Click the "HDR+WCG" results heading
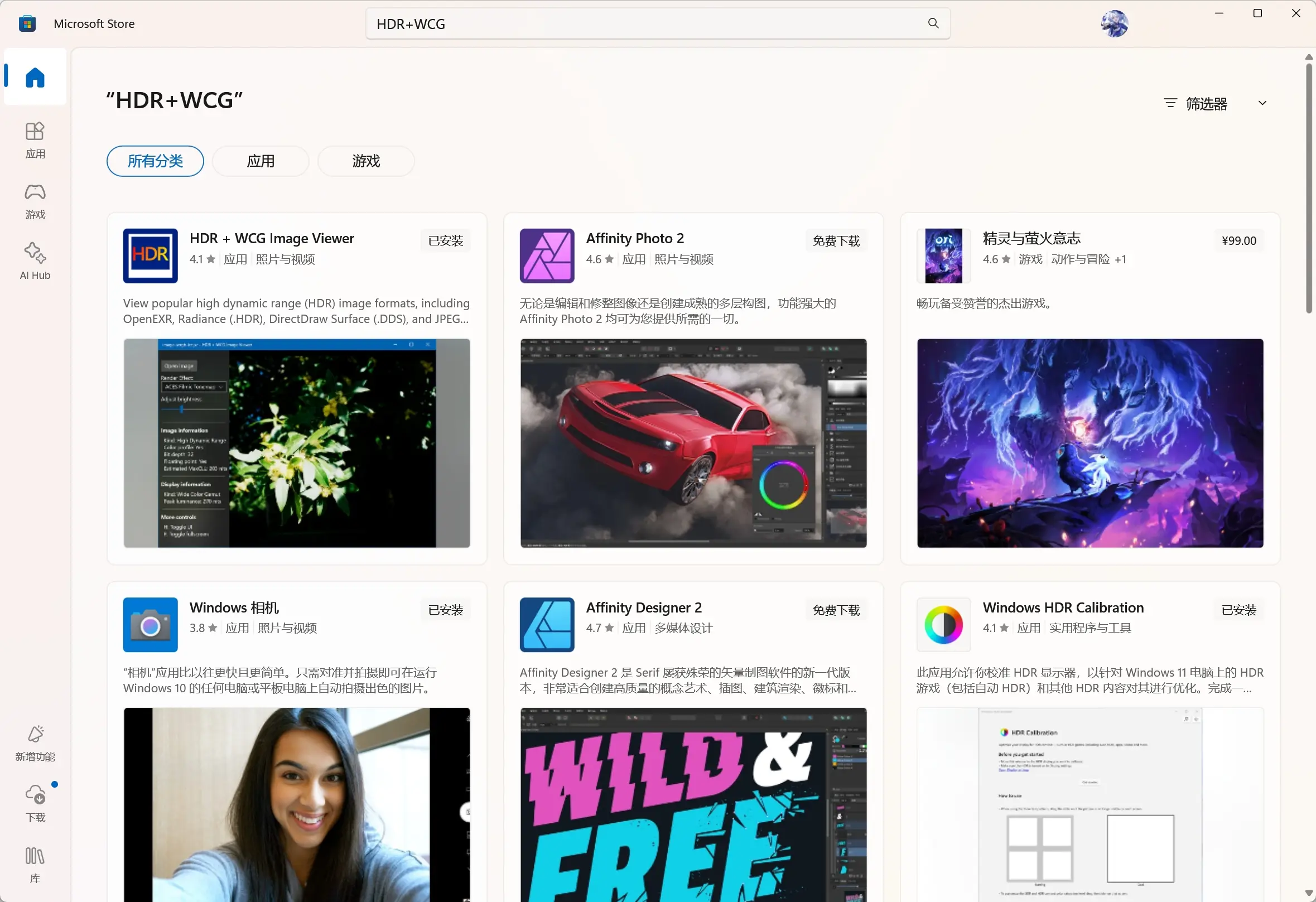Image resolution: width=1316 pixels, height=902 pixels. pos(175,100)
